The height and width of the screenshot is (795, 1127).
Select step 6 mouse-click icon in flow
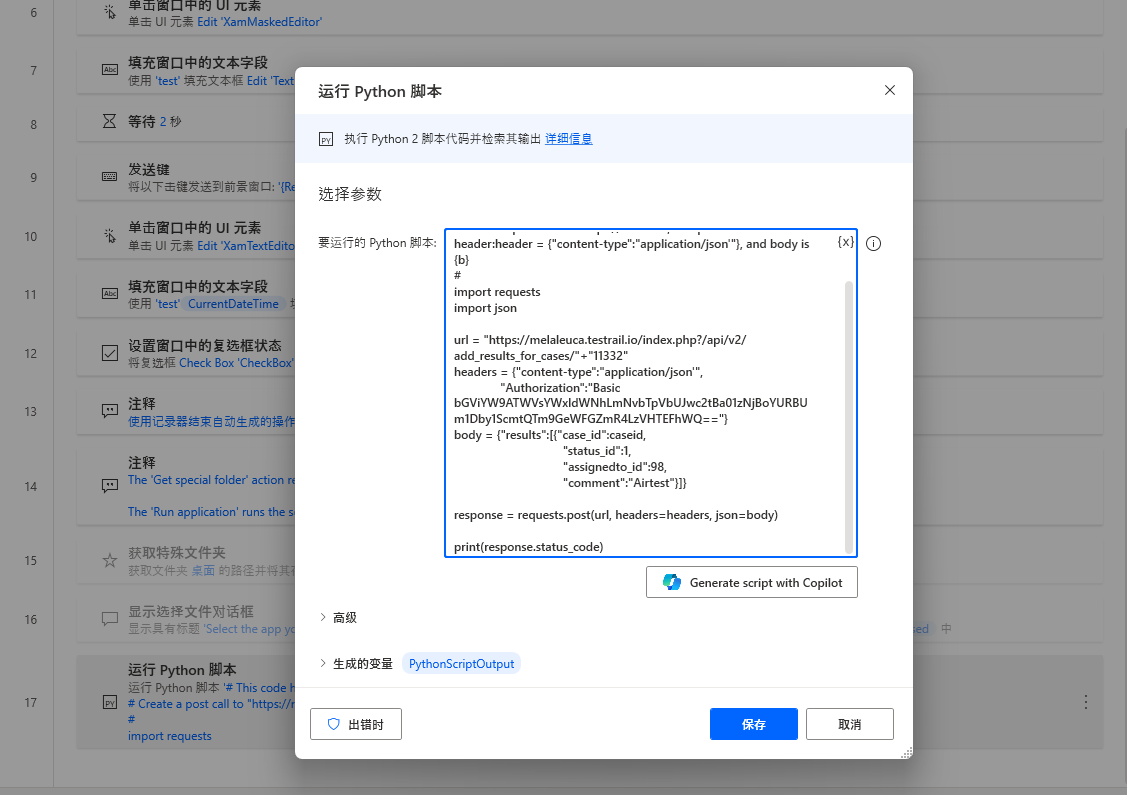coord(109,12)
